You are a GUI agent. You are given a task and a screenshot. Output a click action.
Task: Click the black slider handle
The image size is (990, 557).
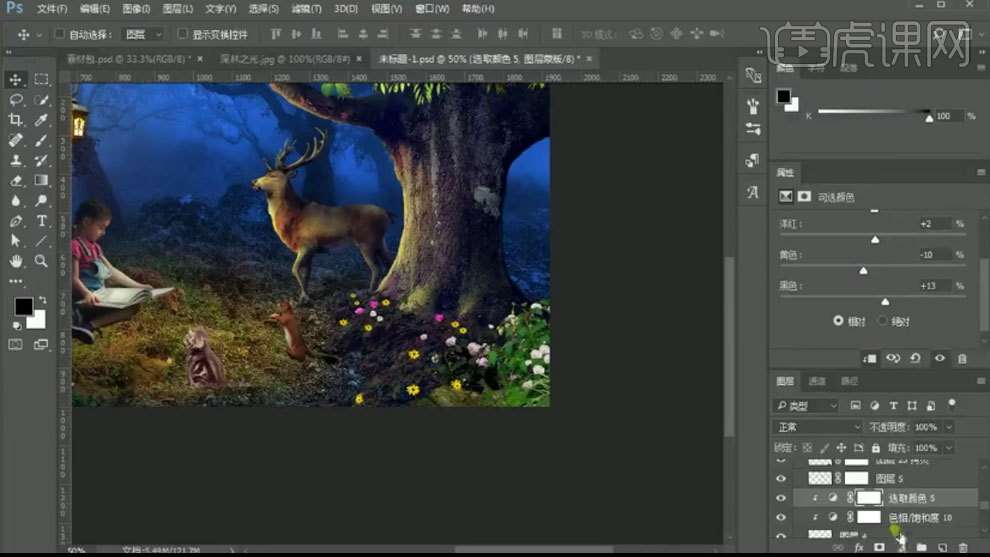point(885,301)
